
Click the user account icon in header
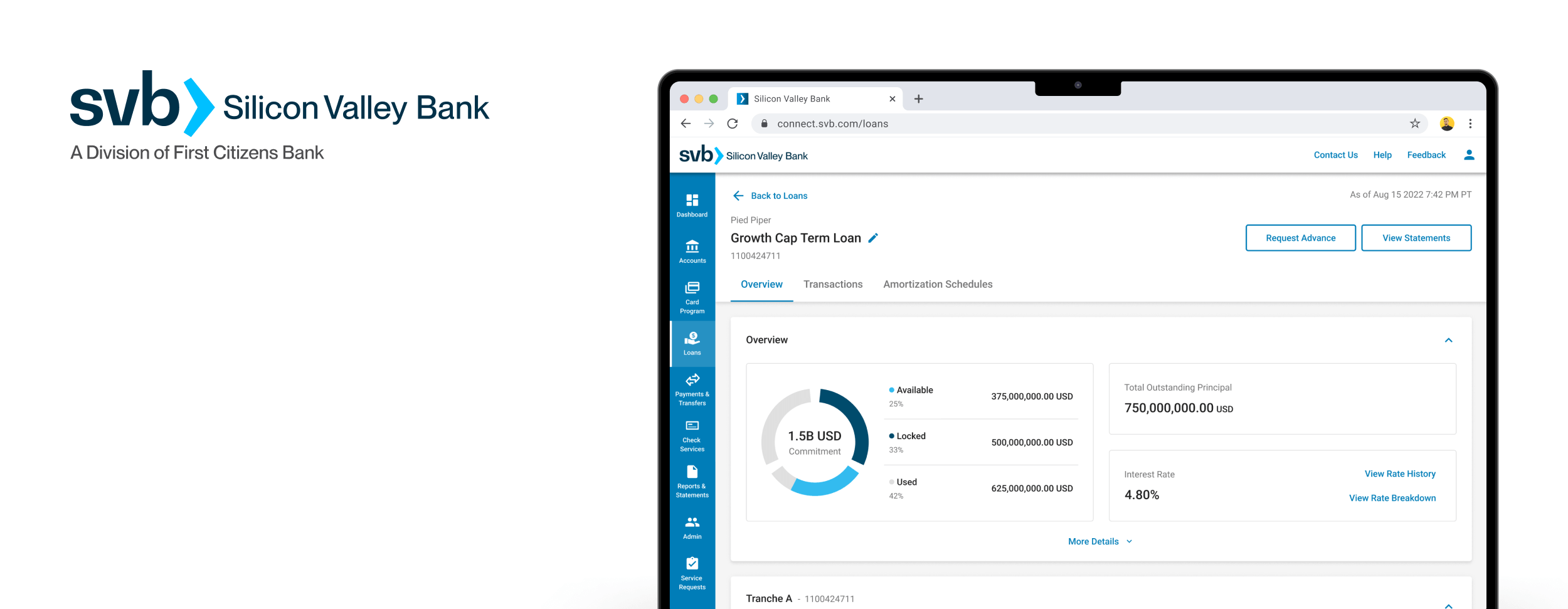(1469, 155)
